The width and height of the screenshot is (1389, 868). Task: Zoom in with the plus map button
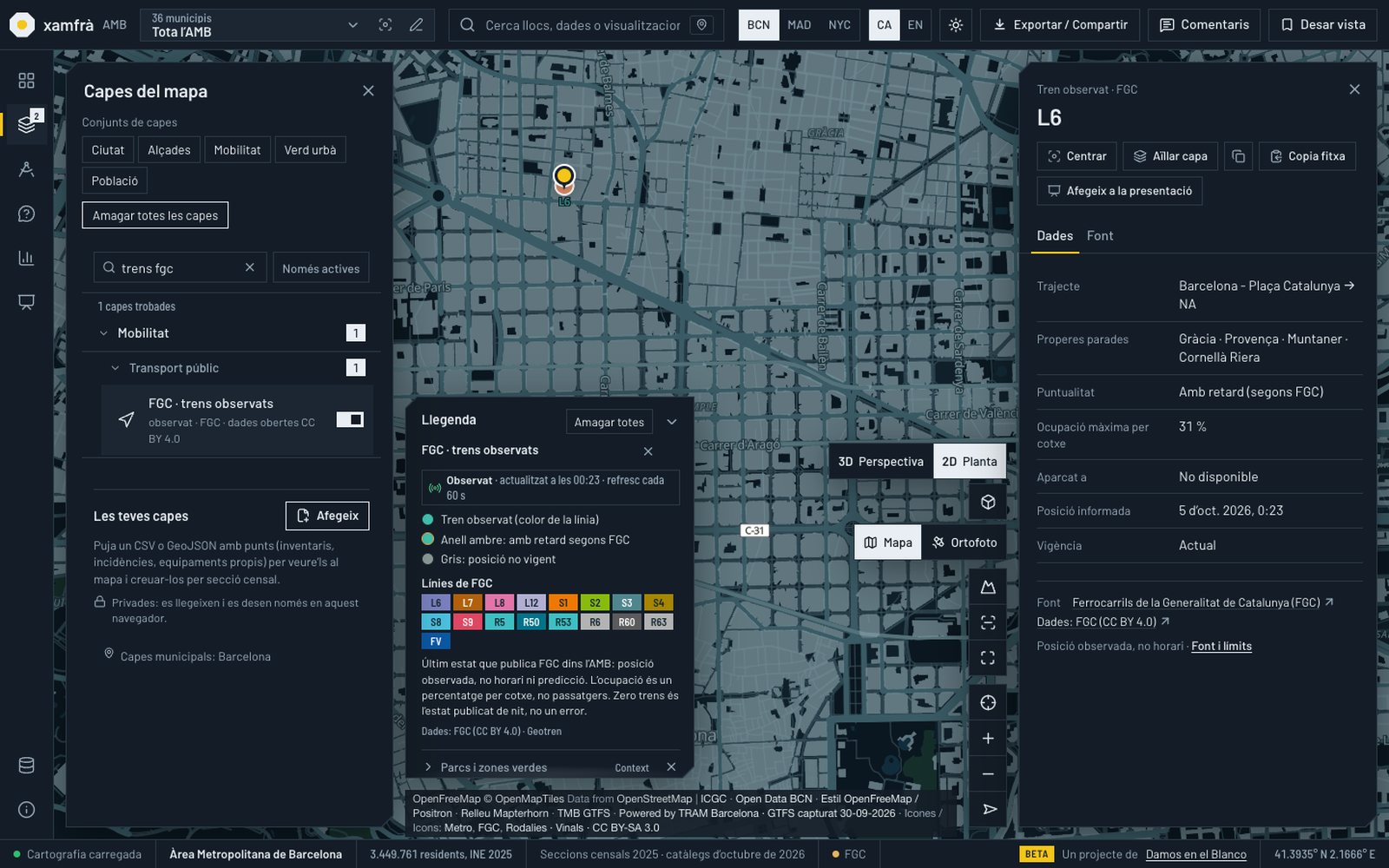point(988,739)
